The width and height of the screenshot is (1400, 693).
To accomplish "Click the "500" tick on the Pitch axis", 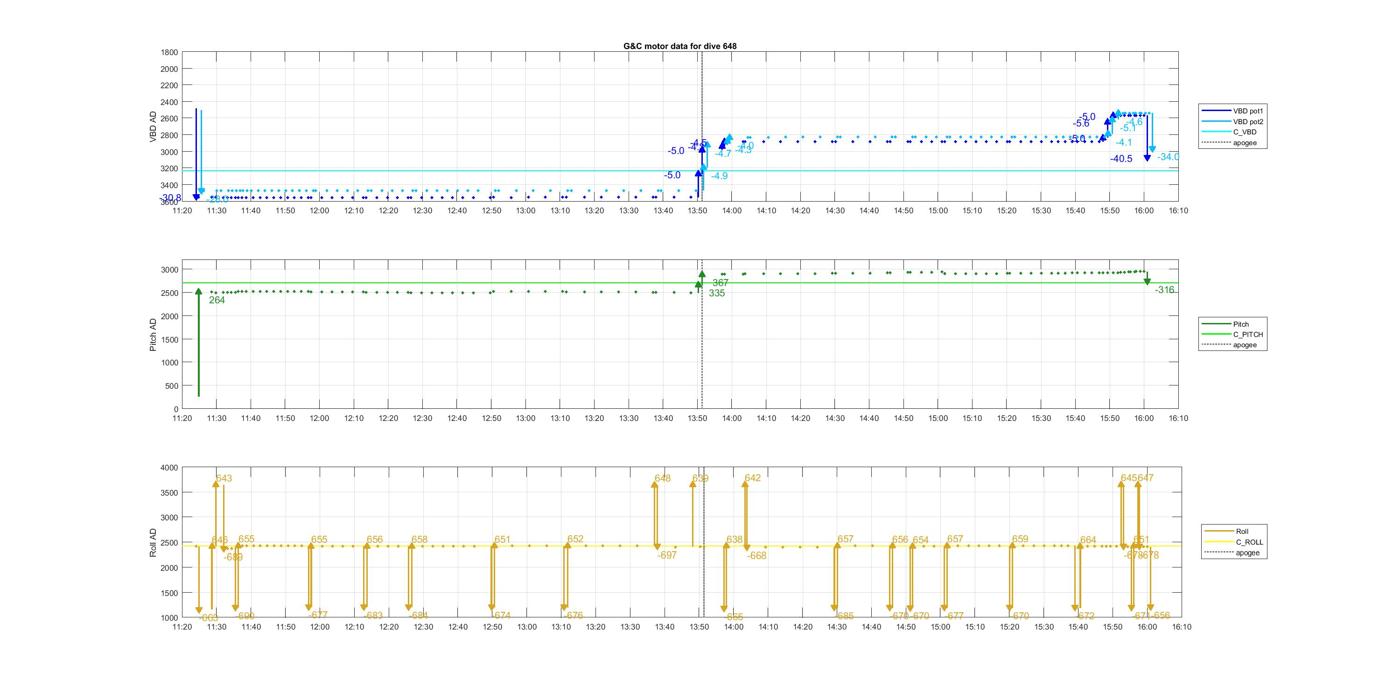I will 172,386.
